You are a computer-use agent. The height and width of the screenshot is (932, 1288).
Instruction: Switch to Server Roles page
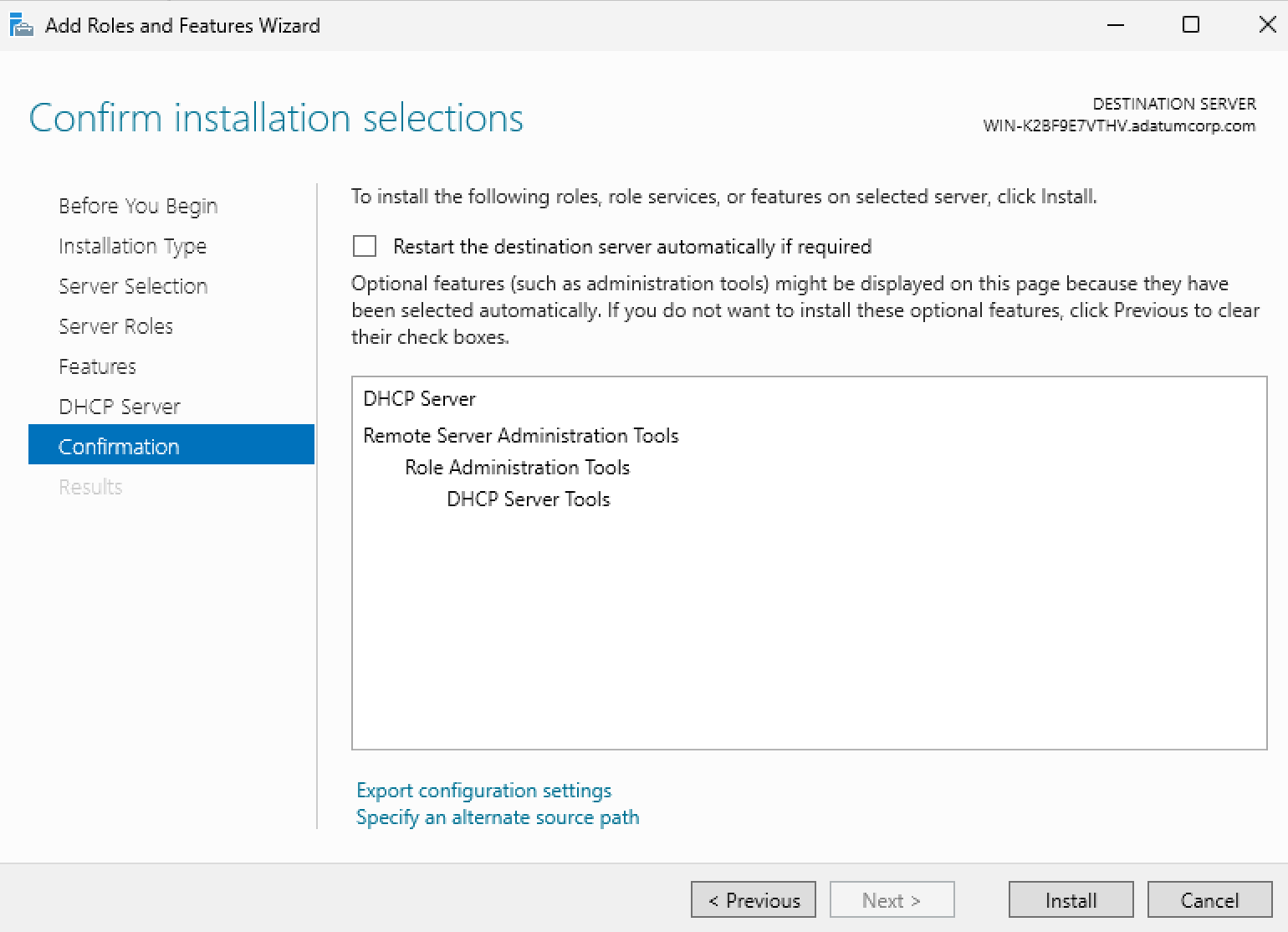coord(115,326)
